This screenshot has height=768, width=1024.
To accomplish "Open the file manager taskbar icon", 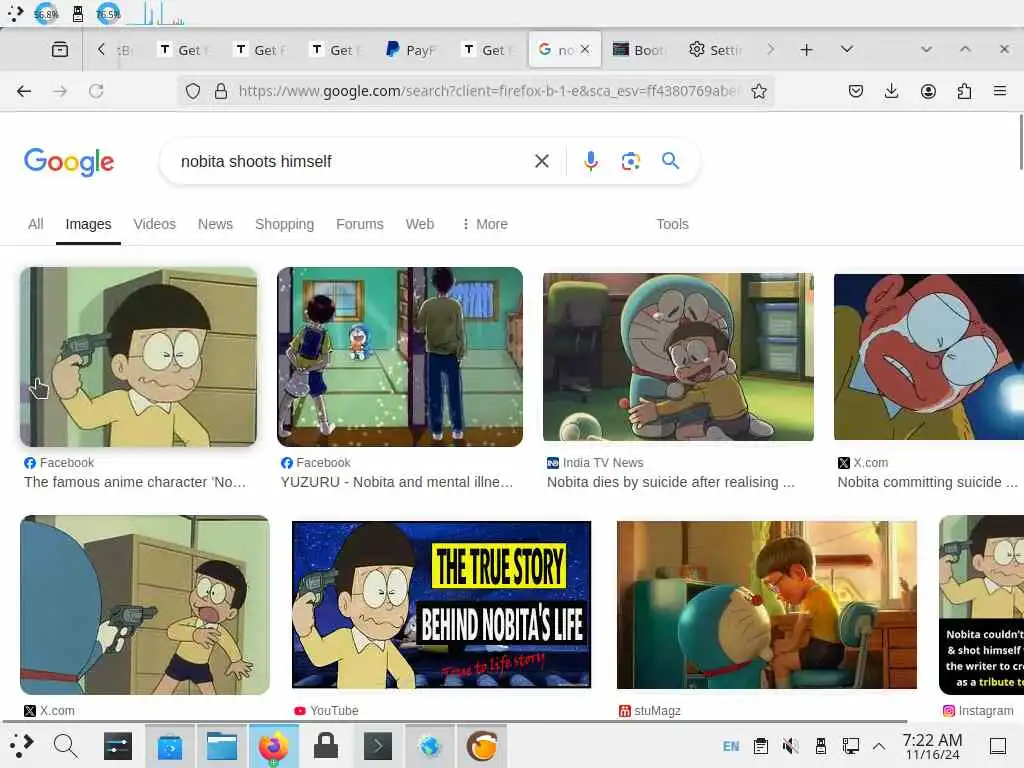I will 222,746.
